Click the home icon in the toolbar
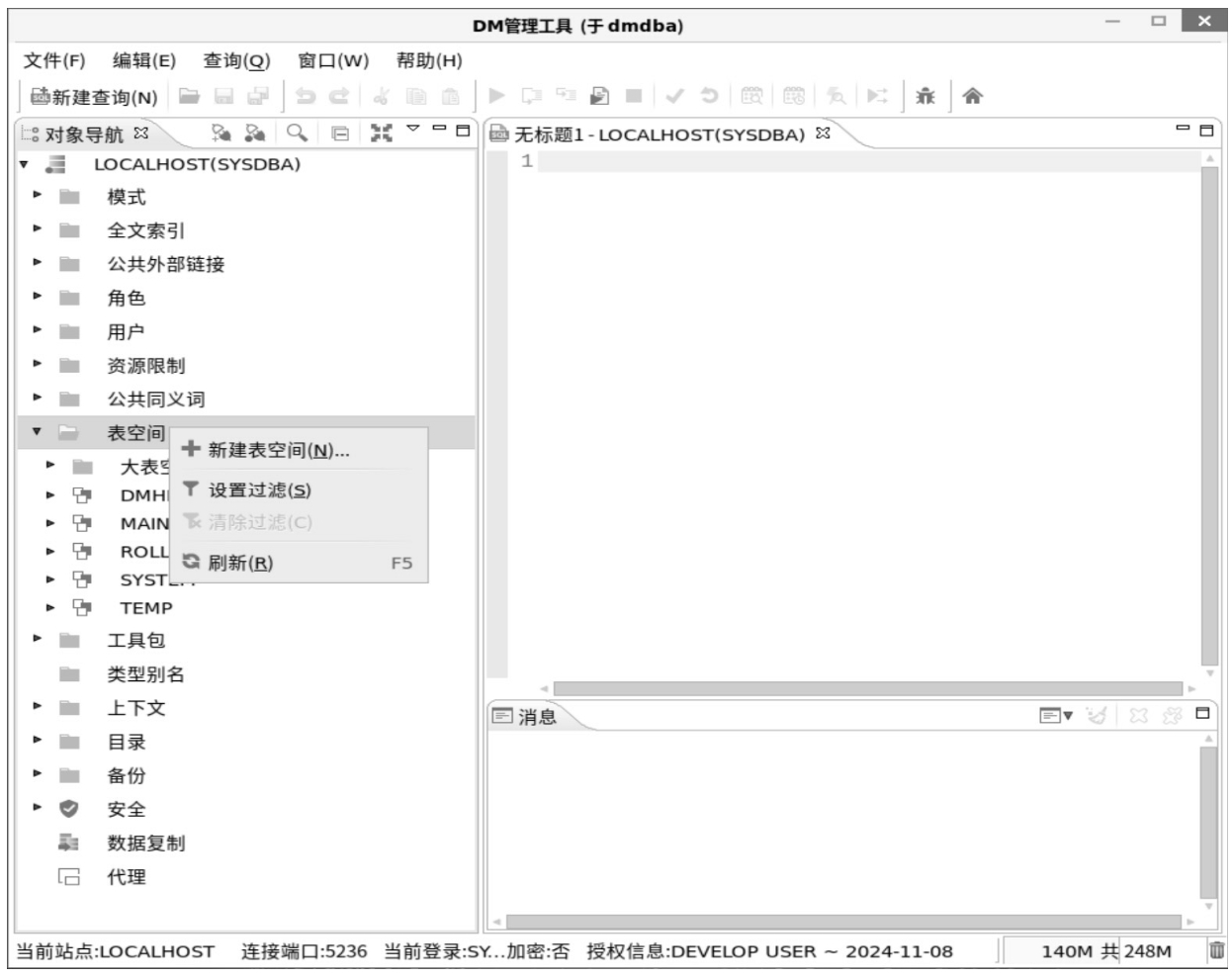1232x977 pixels. pos(972,96)
